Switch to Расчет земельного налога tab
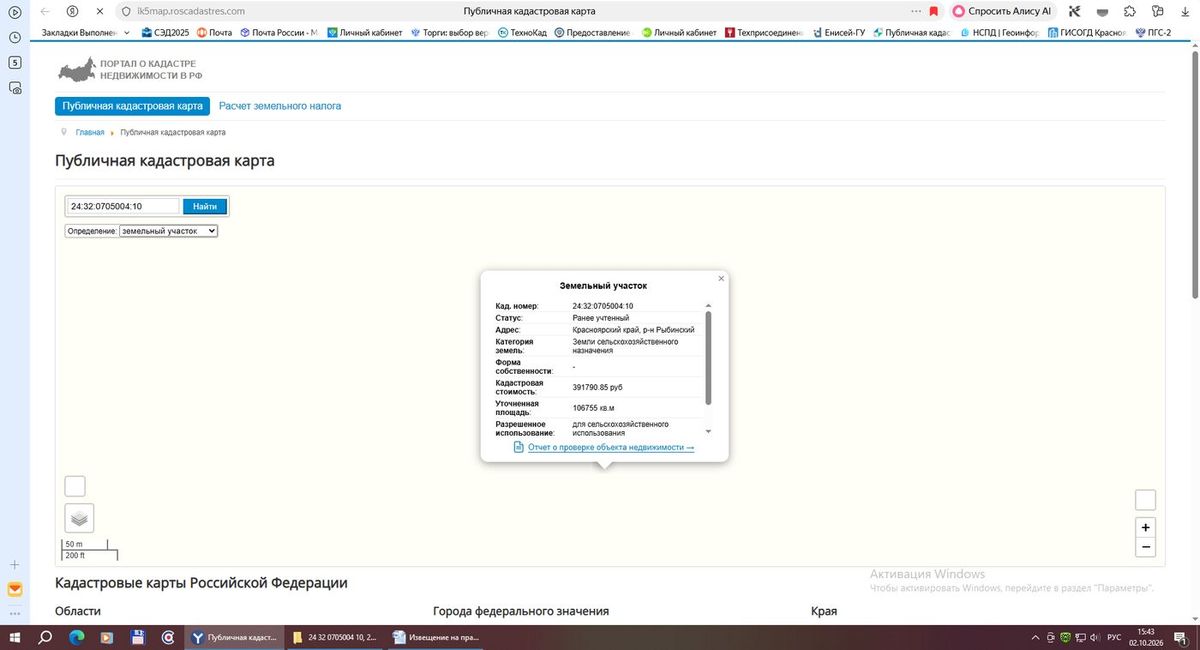Screen dimensions: 1200x650 coord(280,106)
